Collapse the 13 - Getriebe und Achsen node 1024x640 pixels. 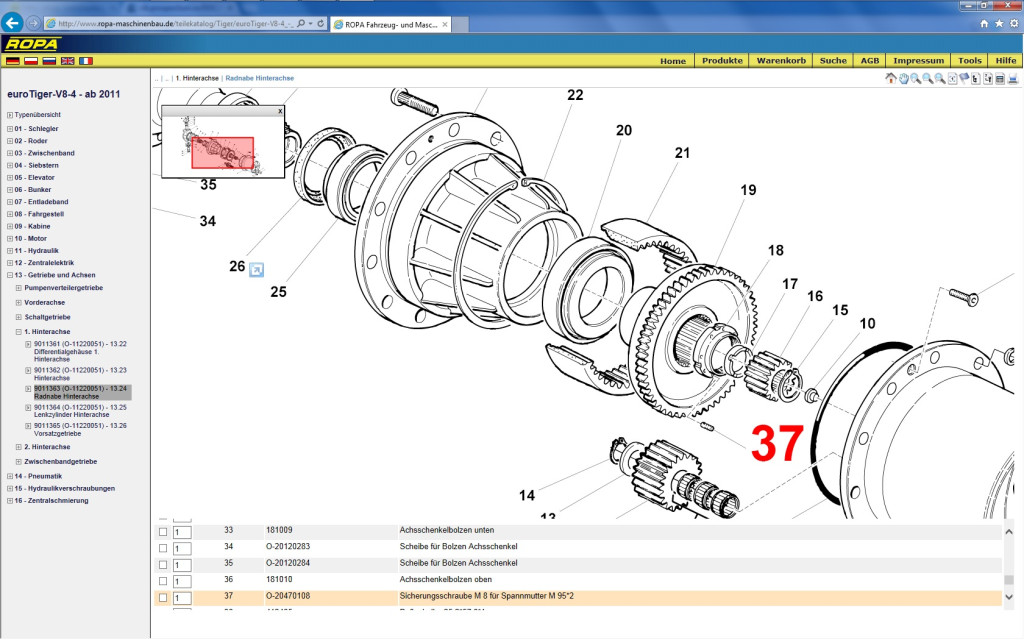pyautogui.click(x=10, y=275)
